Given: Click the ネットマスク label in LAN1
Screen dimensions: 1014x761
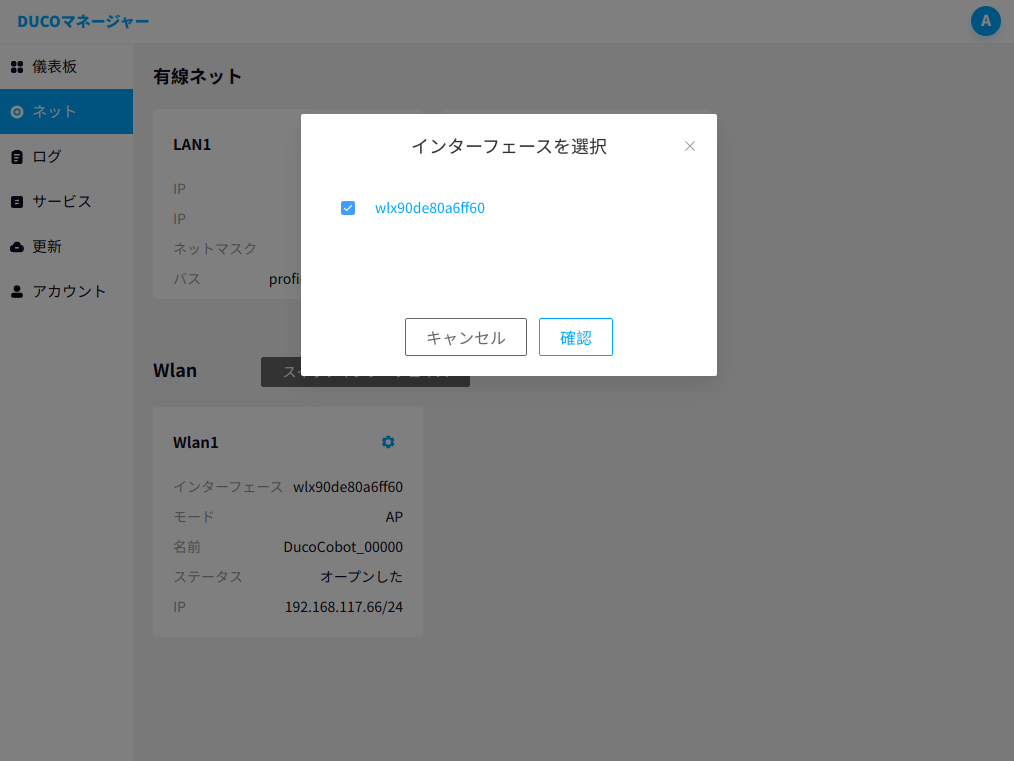Looking at the screenshot, I should (215, 249).
